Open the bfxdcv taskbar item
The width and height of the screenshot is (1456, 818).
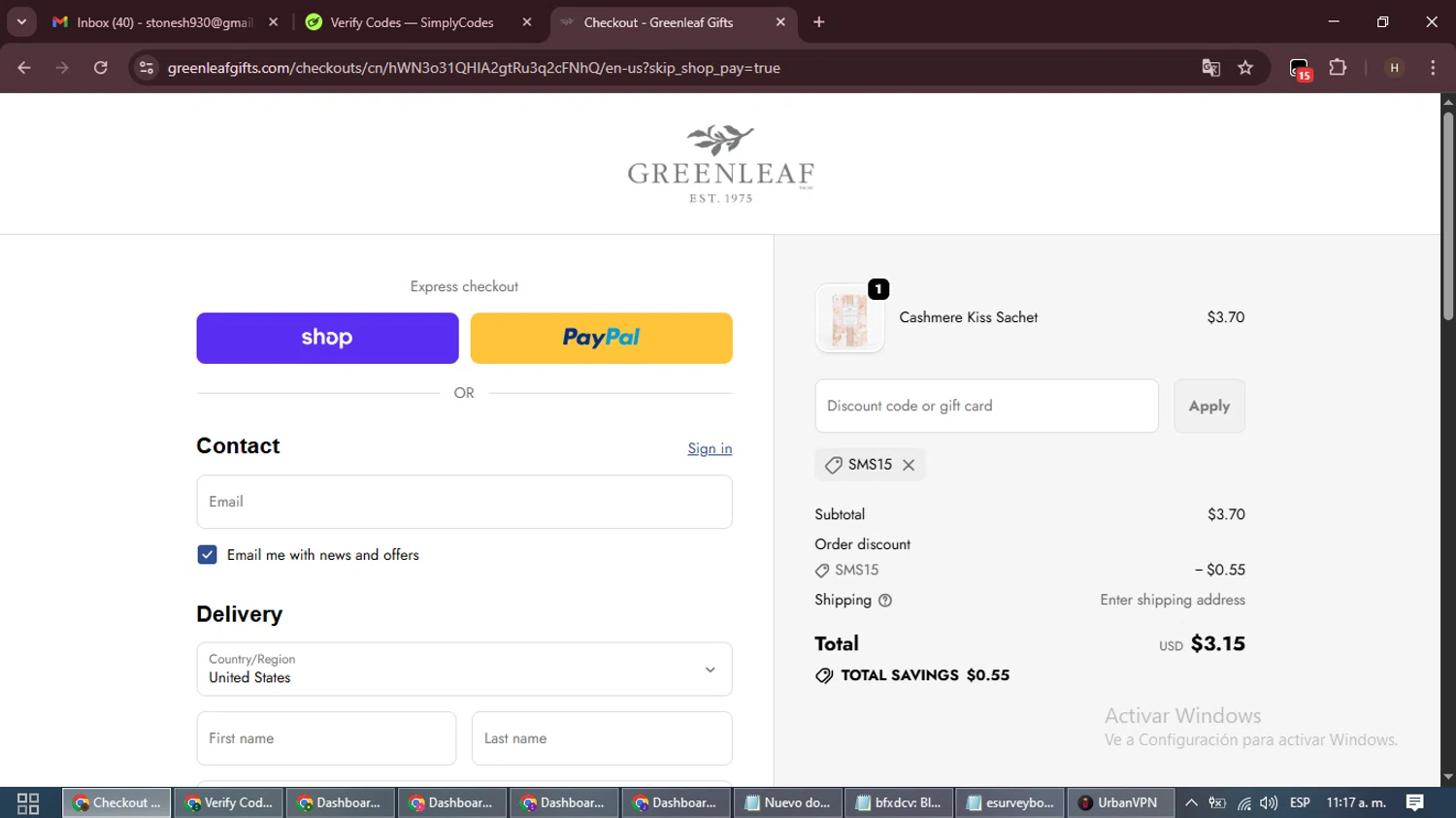coord(899,802)
